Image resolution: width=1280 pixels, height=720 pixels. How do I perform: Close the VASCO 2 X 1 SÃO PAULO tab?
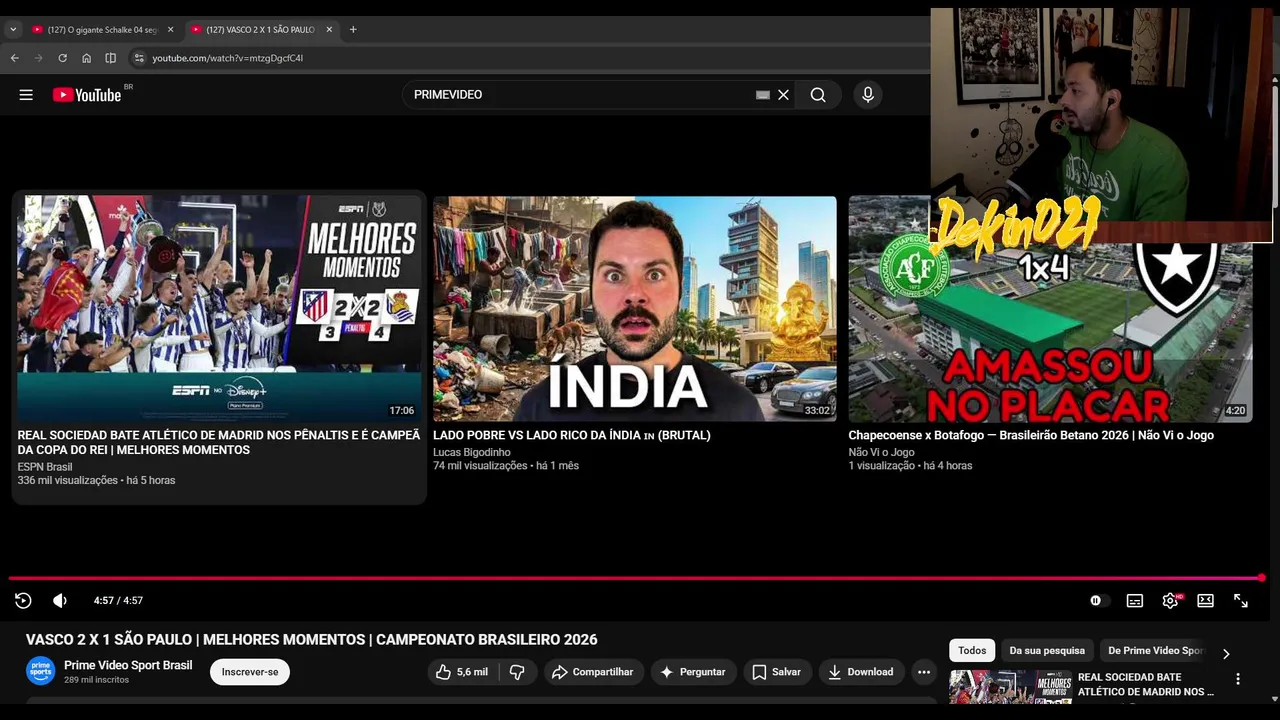(x=329, y=30)
